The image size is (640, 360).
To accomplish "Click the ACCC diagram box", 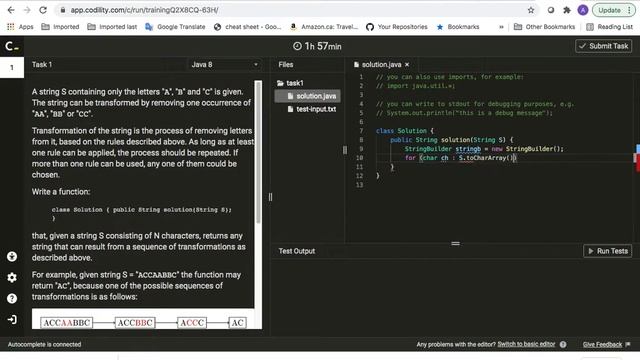I will pos(192,323).
